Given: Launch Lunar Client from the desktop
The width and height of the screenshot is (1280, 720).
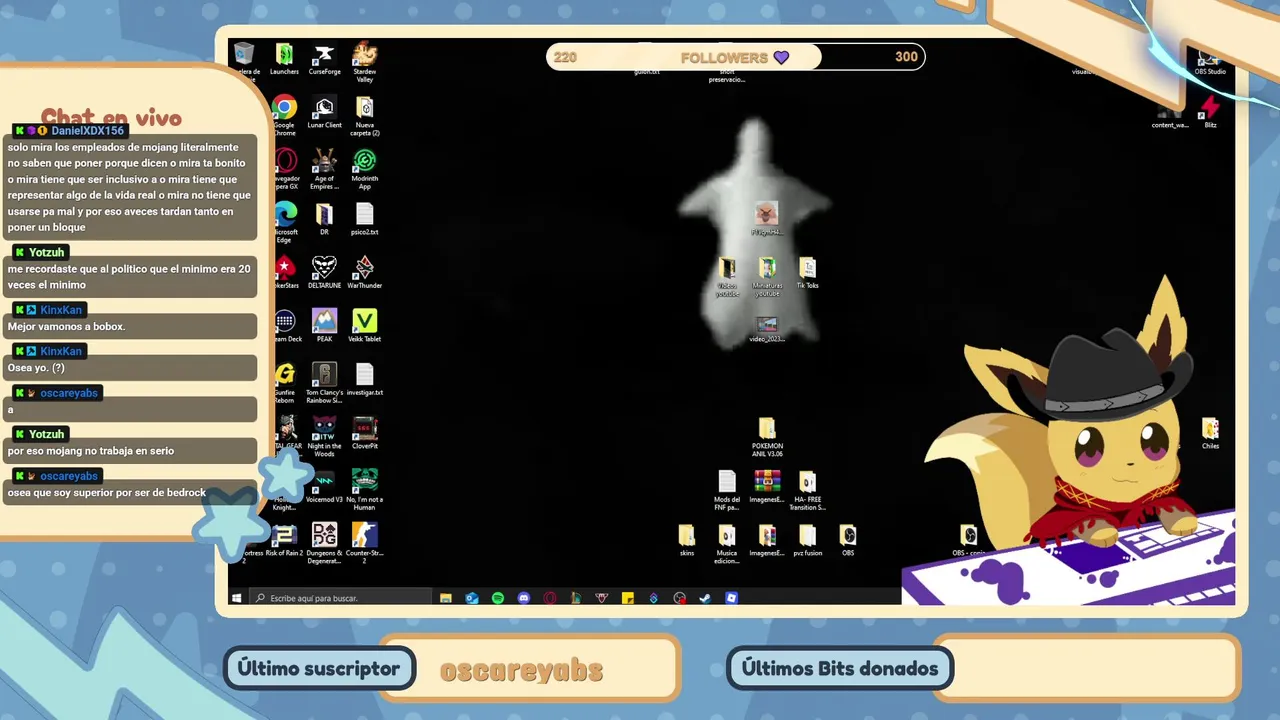Looking at the screenshot, I should [324, 112].
